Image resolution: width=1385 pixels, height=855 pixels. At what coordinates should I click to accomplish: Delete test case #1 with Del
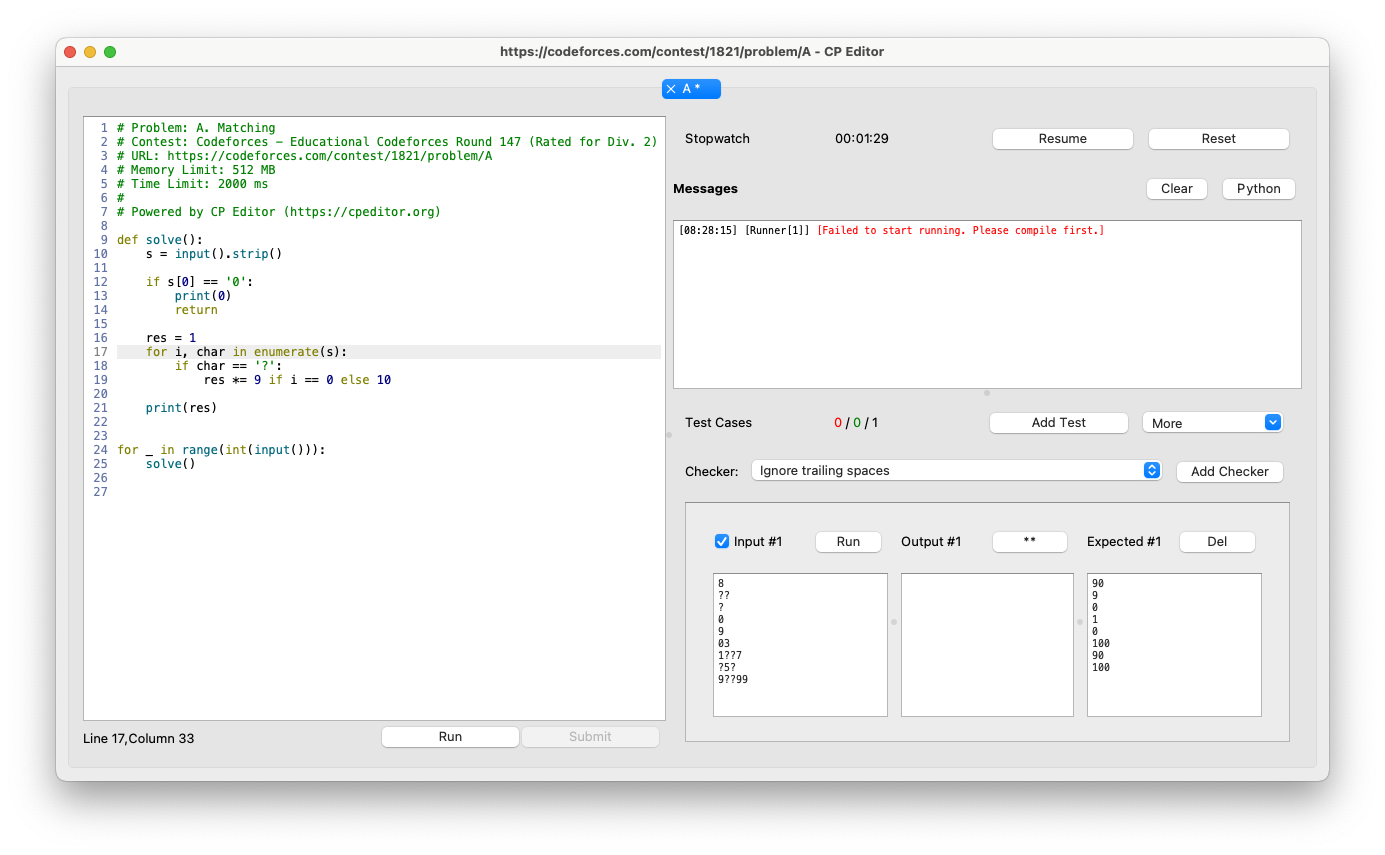click(1216, 541)
